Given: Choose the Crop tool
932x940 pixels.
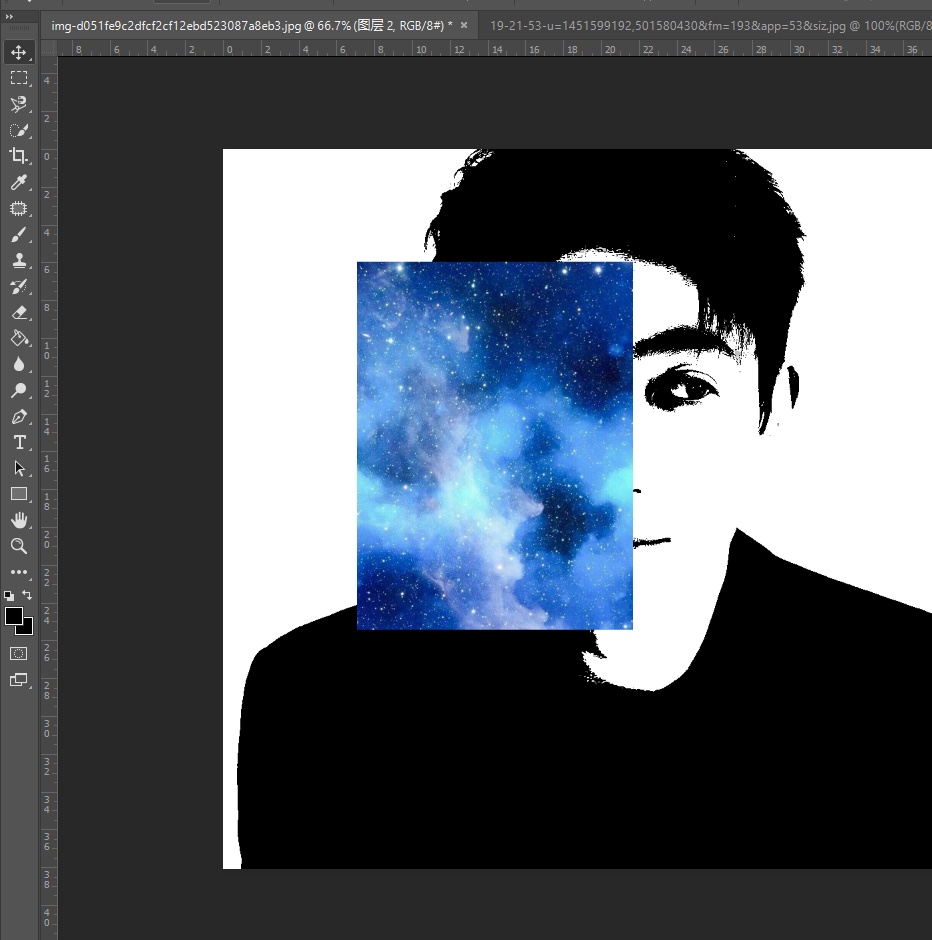Looking at the screenshot, I should 18,155.
